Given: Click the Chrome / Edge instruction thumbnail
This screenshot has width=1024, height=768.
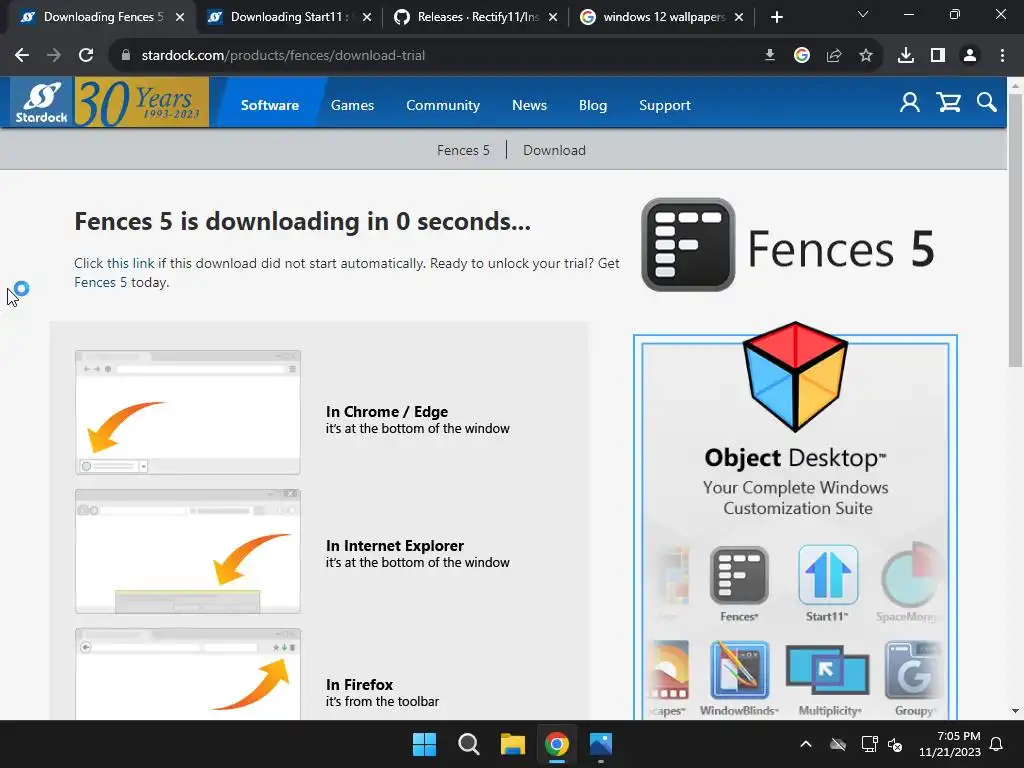Looking at the screenshot, I should [x=188, y=412].
